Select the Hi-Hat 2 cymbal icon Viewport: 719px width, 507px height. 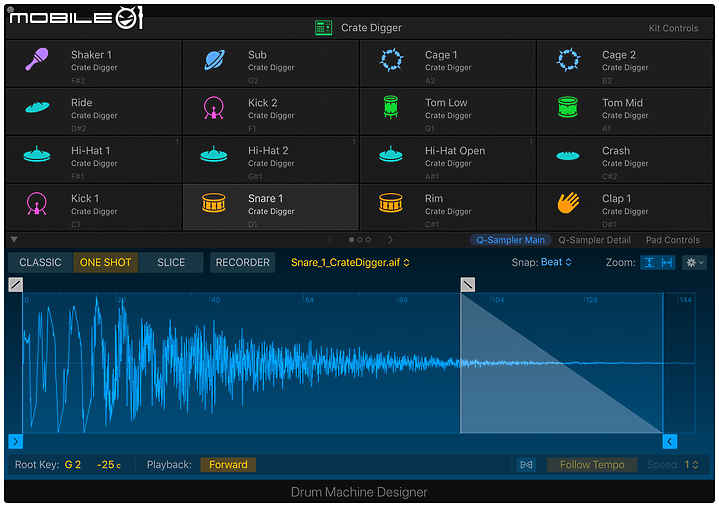[214, 154]
